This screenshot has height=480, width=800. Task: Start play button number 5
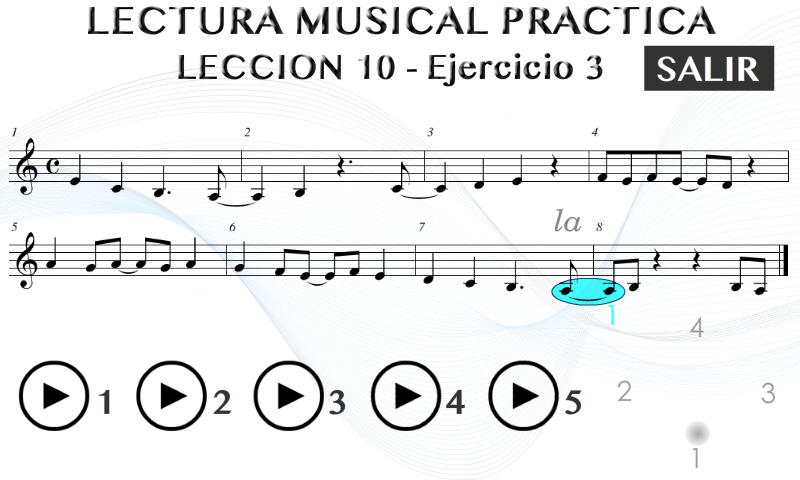click(x=523, y=396)
